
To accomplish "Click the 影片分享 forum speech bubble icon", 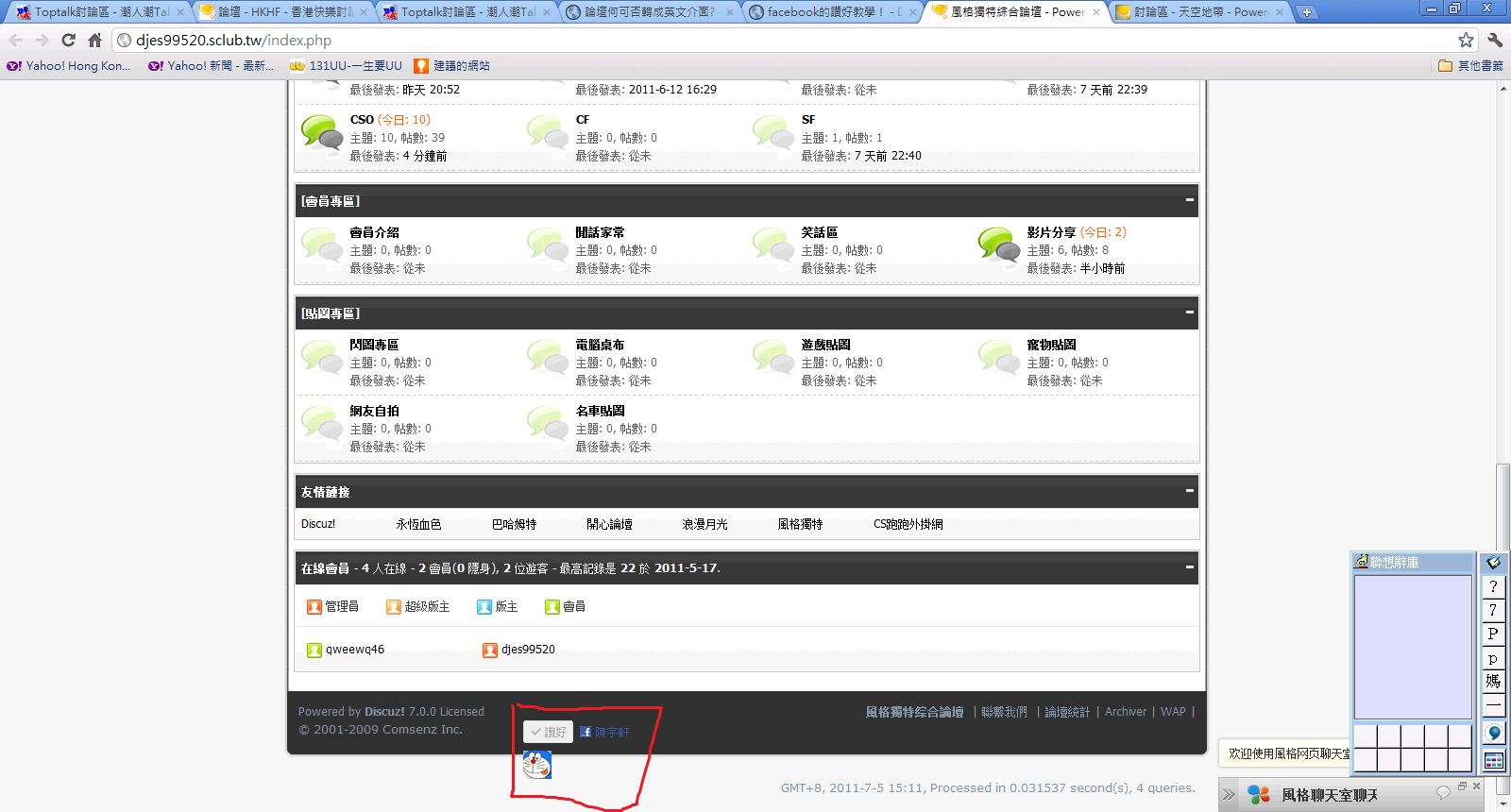I will (x=998, y=245).
